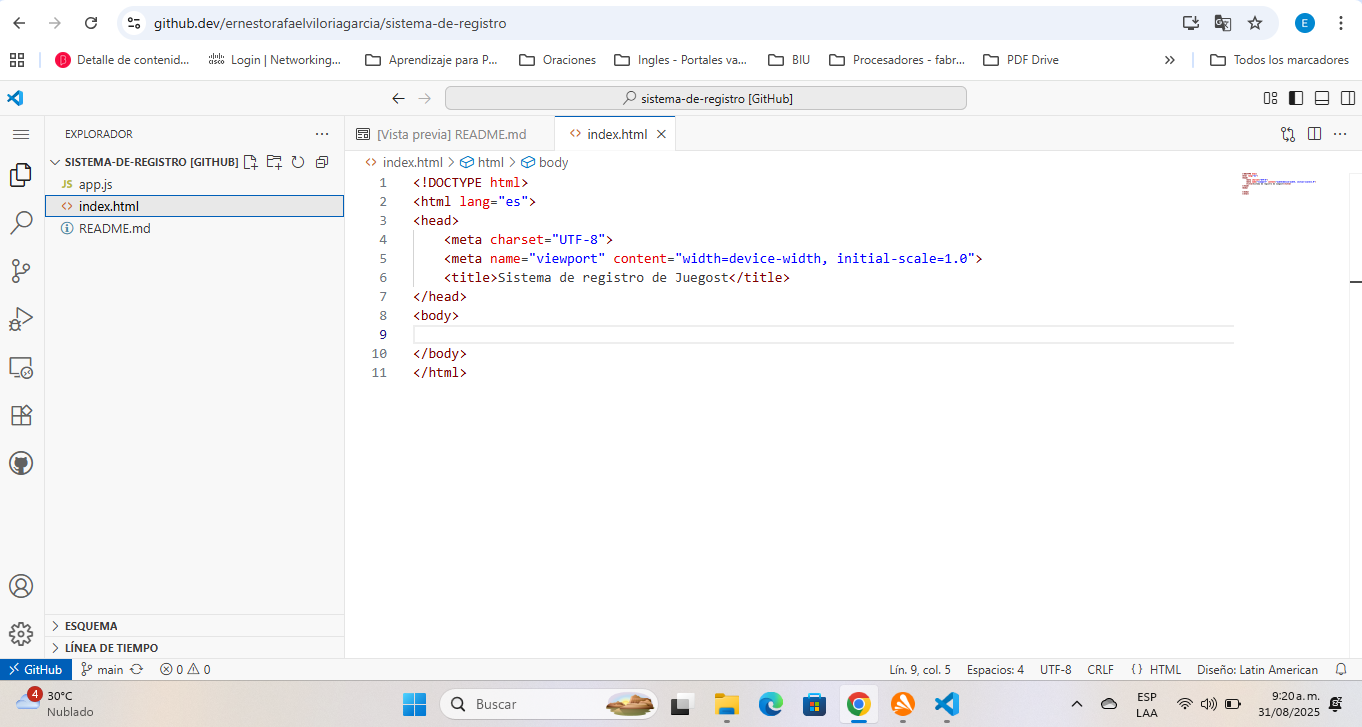Viewport: 1362px width, 727px height.
Task: Change CRLF end of line sequence
Action: tap(1100, 670)
